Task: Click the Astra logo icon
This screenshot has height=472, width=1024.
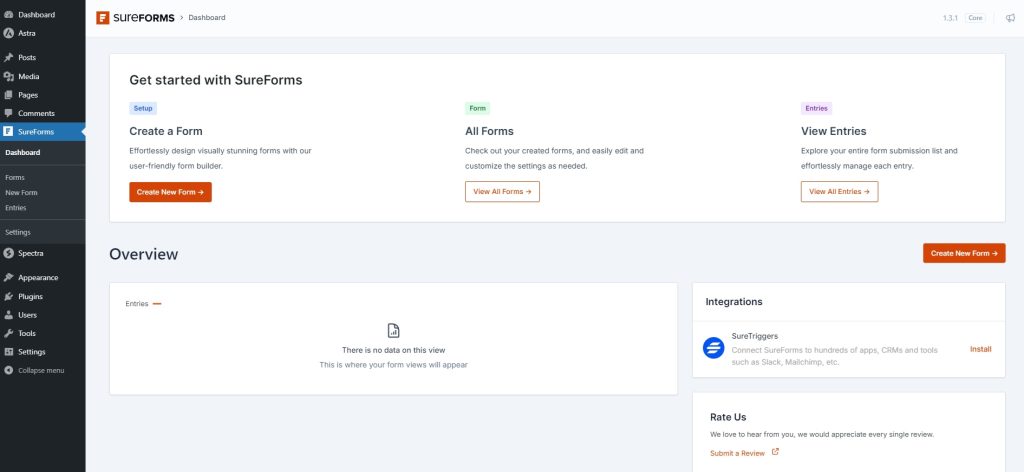Action: pyautogui.click(x=8, y=33)
